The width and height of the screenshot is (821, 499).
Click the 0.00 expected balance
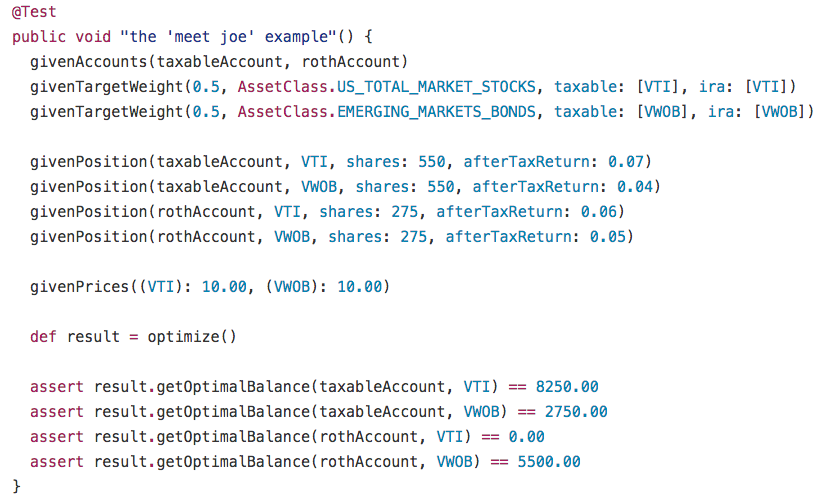(x=526, y=437)
